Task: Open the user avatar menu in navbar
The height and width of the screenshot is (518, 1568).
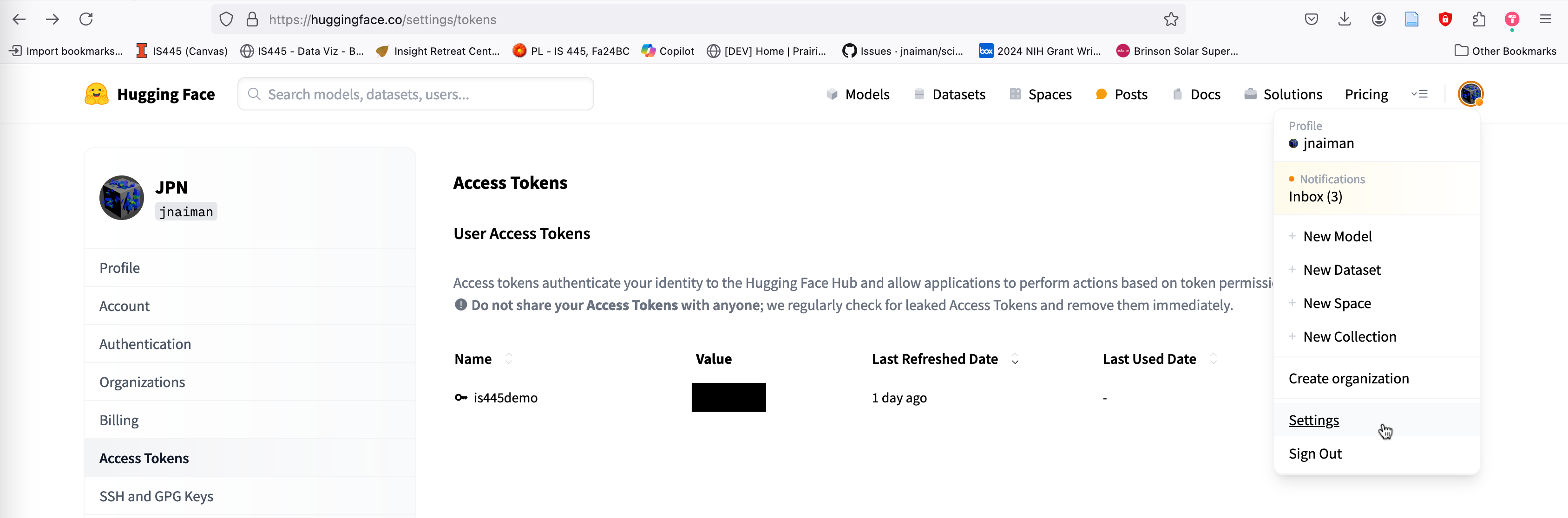Action: 1470,94
